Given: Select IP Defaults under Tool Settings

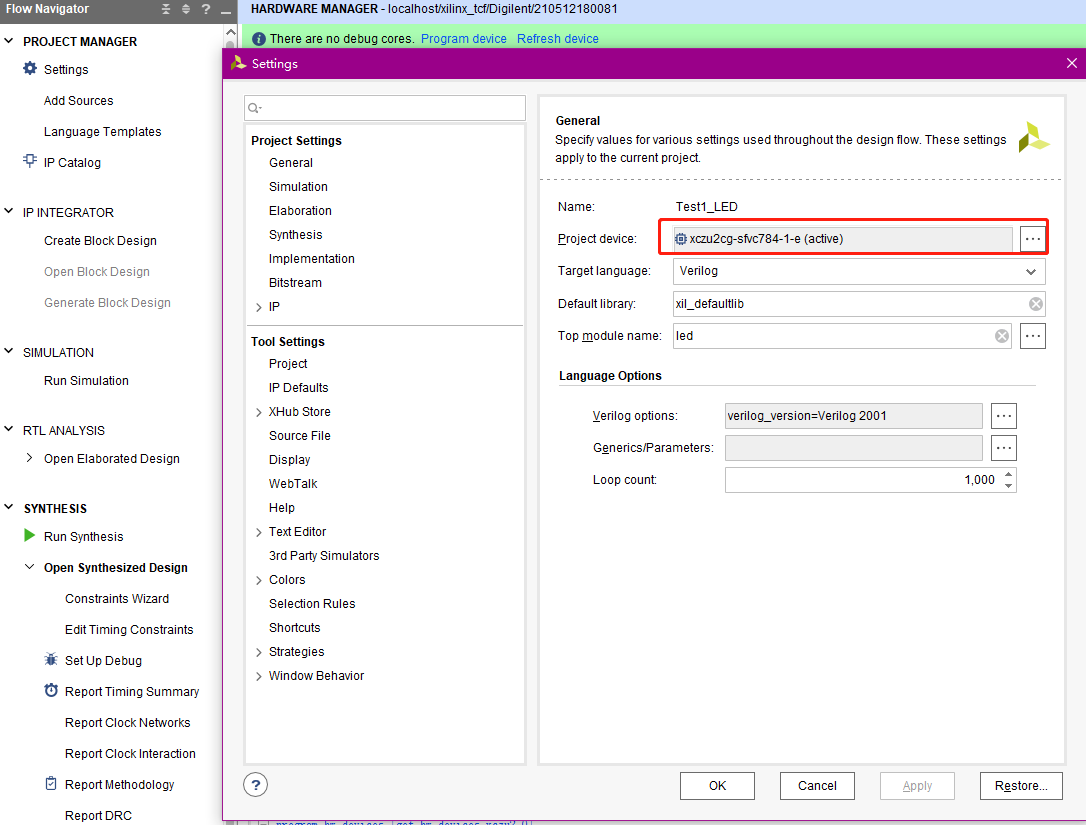Looking at the screenshot, I should tap(299, 388).
